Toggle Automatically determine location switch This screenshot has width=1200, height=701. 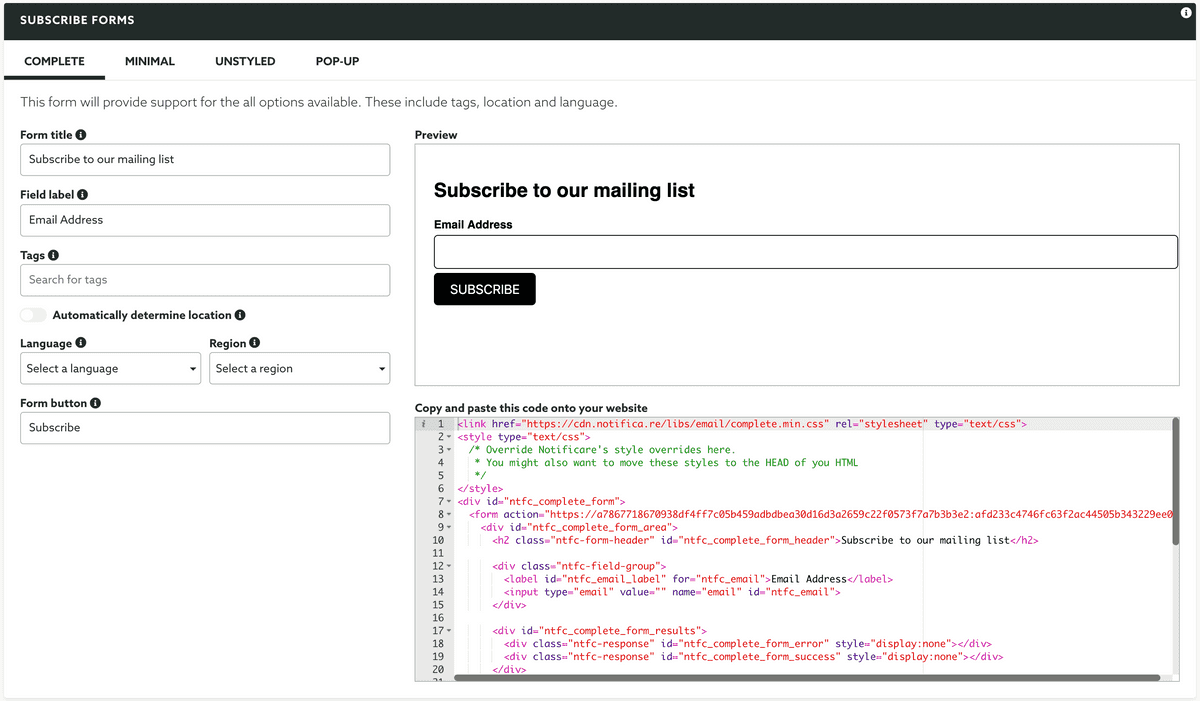33,315
